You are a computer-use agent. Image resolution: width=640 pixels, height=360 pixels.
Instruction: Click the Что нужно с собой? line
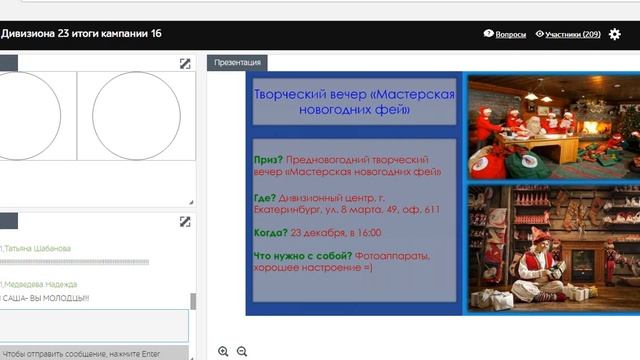point(342,261)
